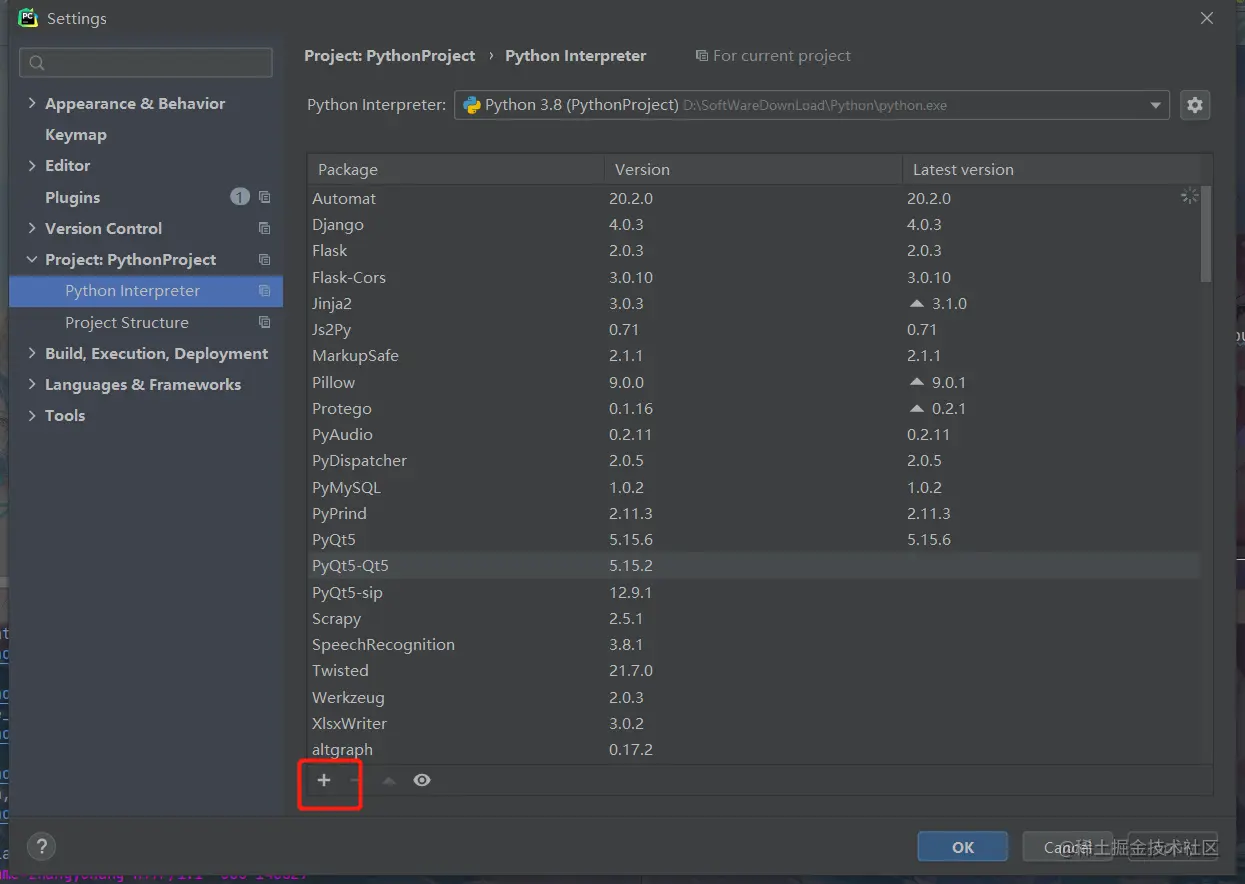Select the Twisted package row

click(754, 670)
